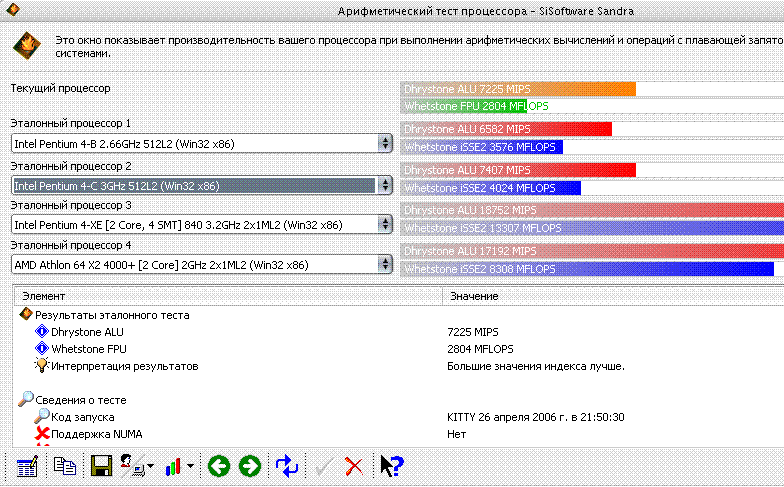Image resolution: width=784 pixels, height=487 pixels.
Task: Click the Эталонный процессор 2 label
Action: tap(71, 166)
